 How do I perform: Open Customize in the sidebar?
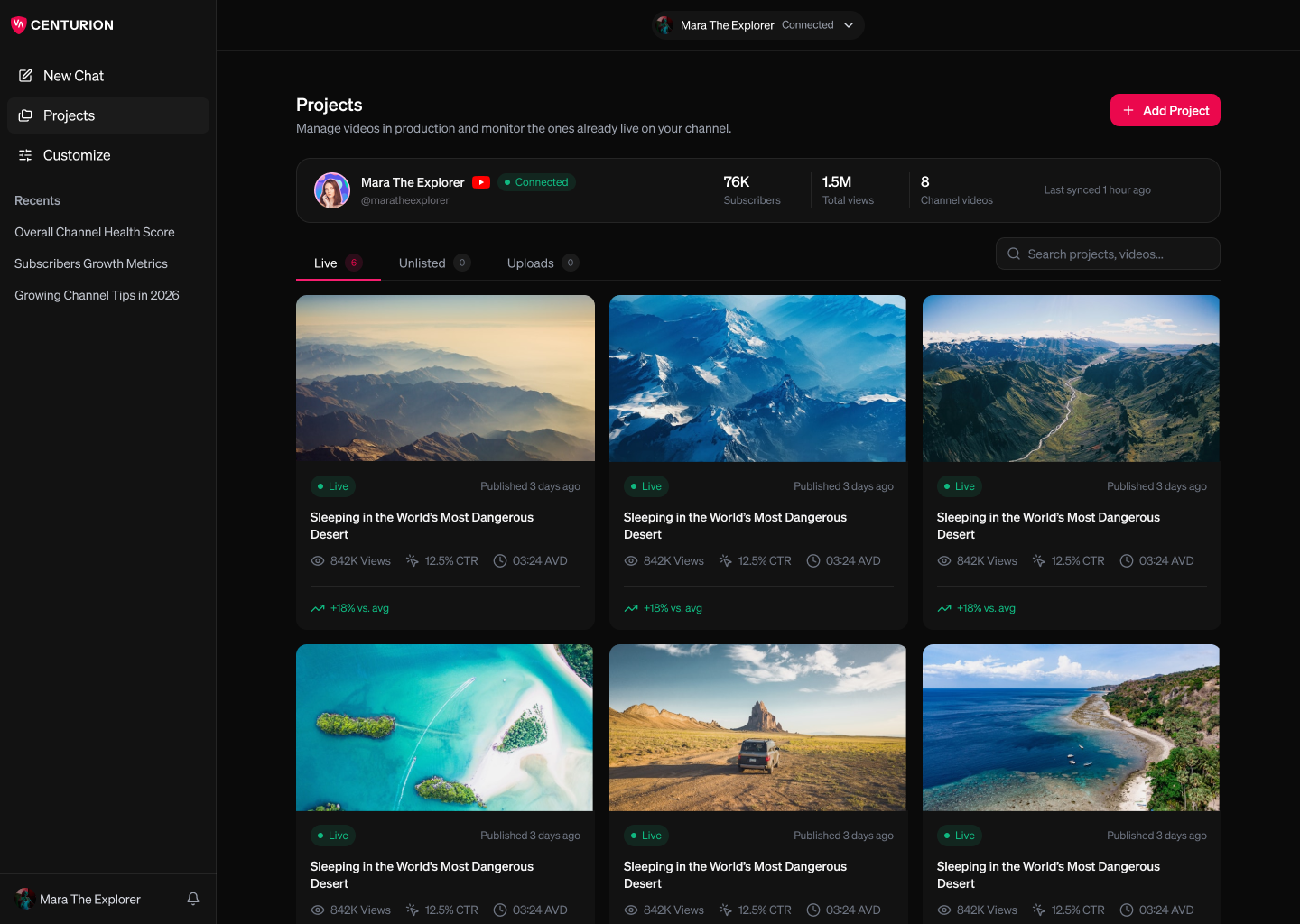click(108, 155)
